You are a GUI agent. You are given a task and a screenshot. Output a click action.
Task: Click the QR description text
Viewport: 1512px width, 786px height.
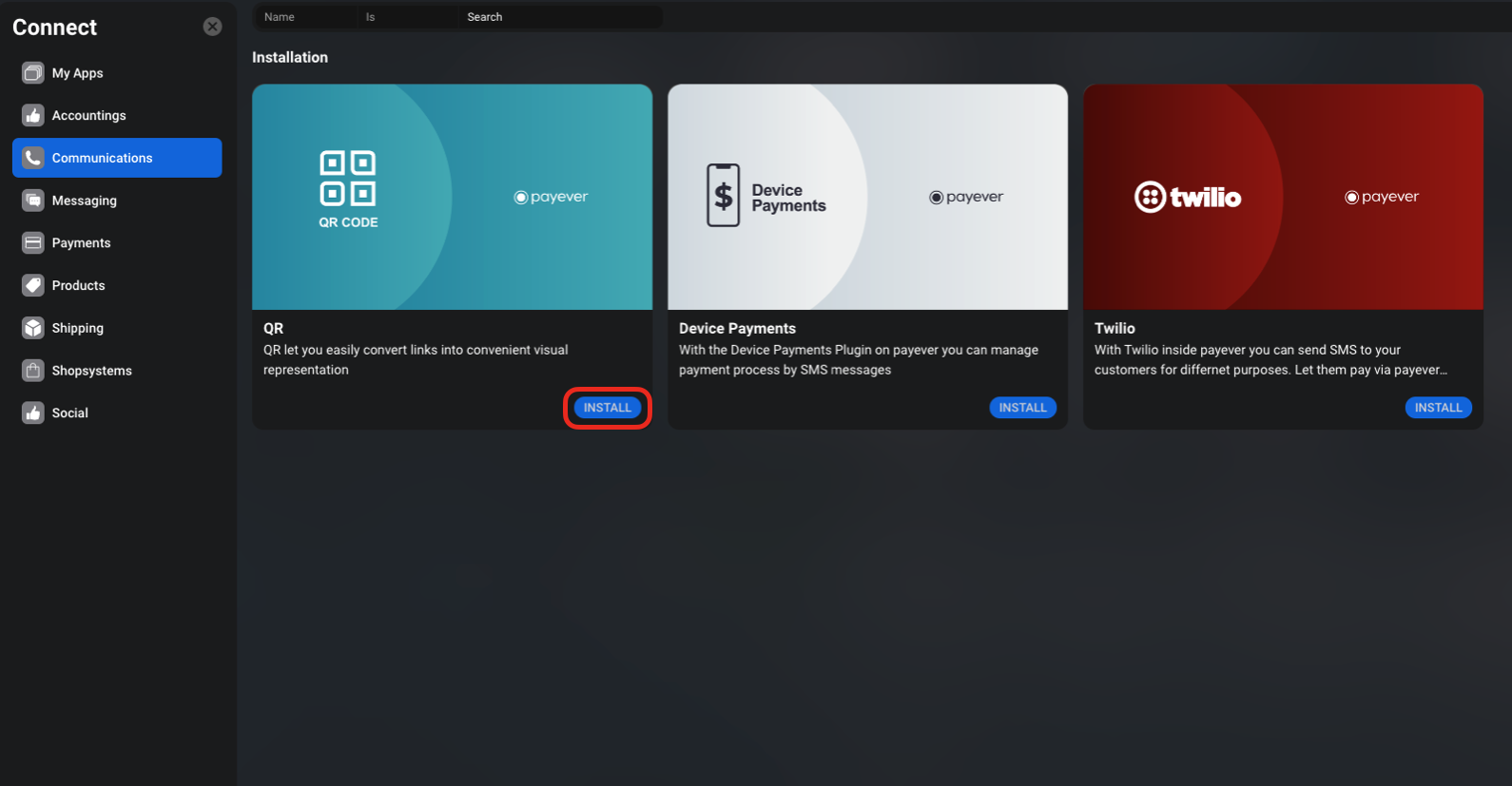[416, 360]
